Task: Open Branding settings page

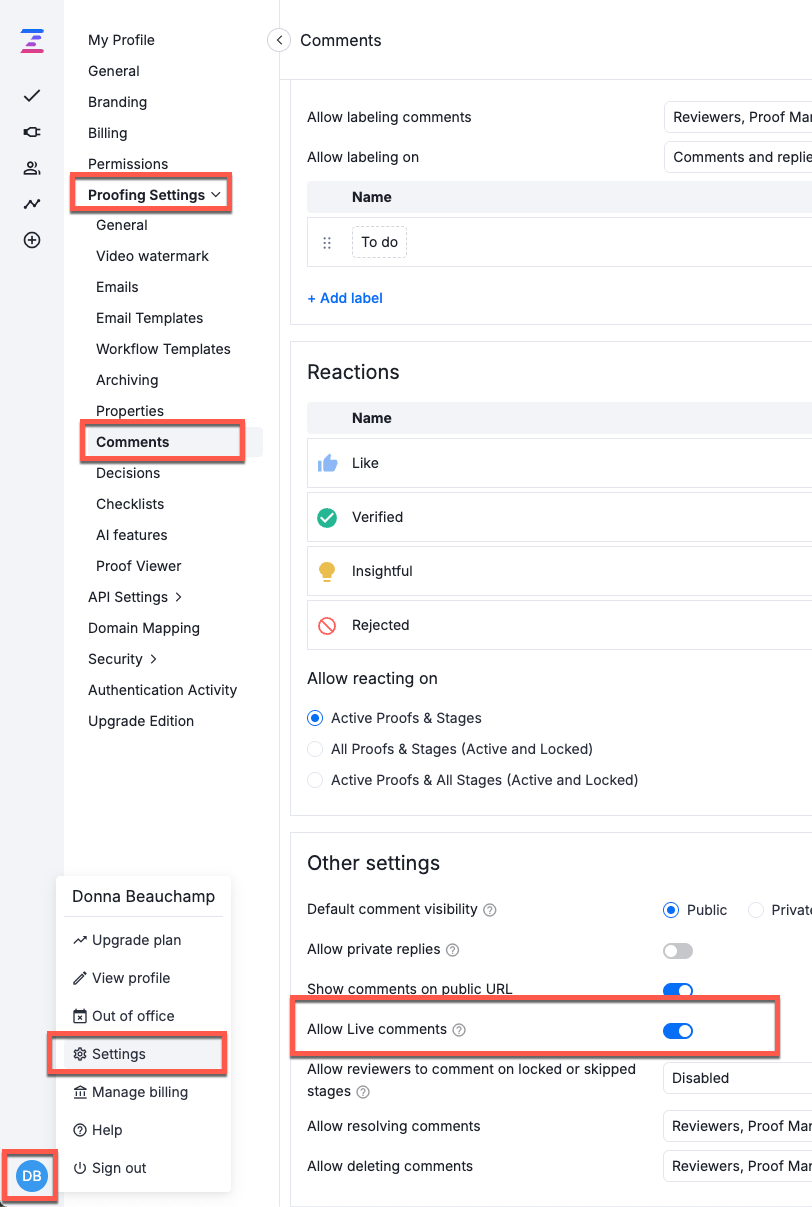Action: 117,102
